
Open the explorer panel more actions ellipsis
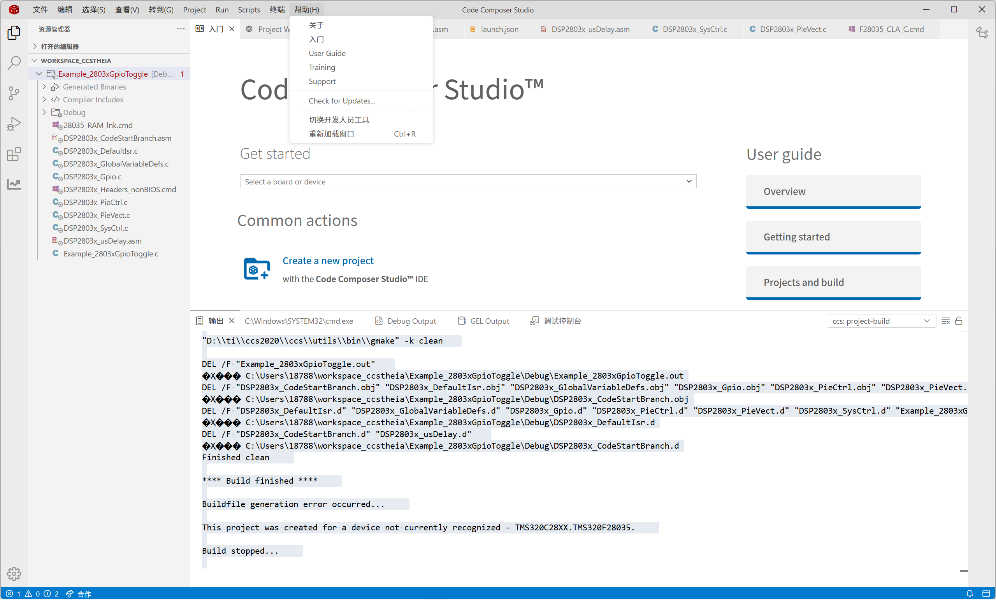pos(181,29)
